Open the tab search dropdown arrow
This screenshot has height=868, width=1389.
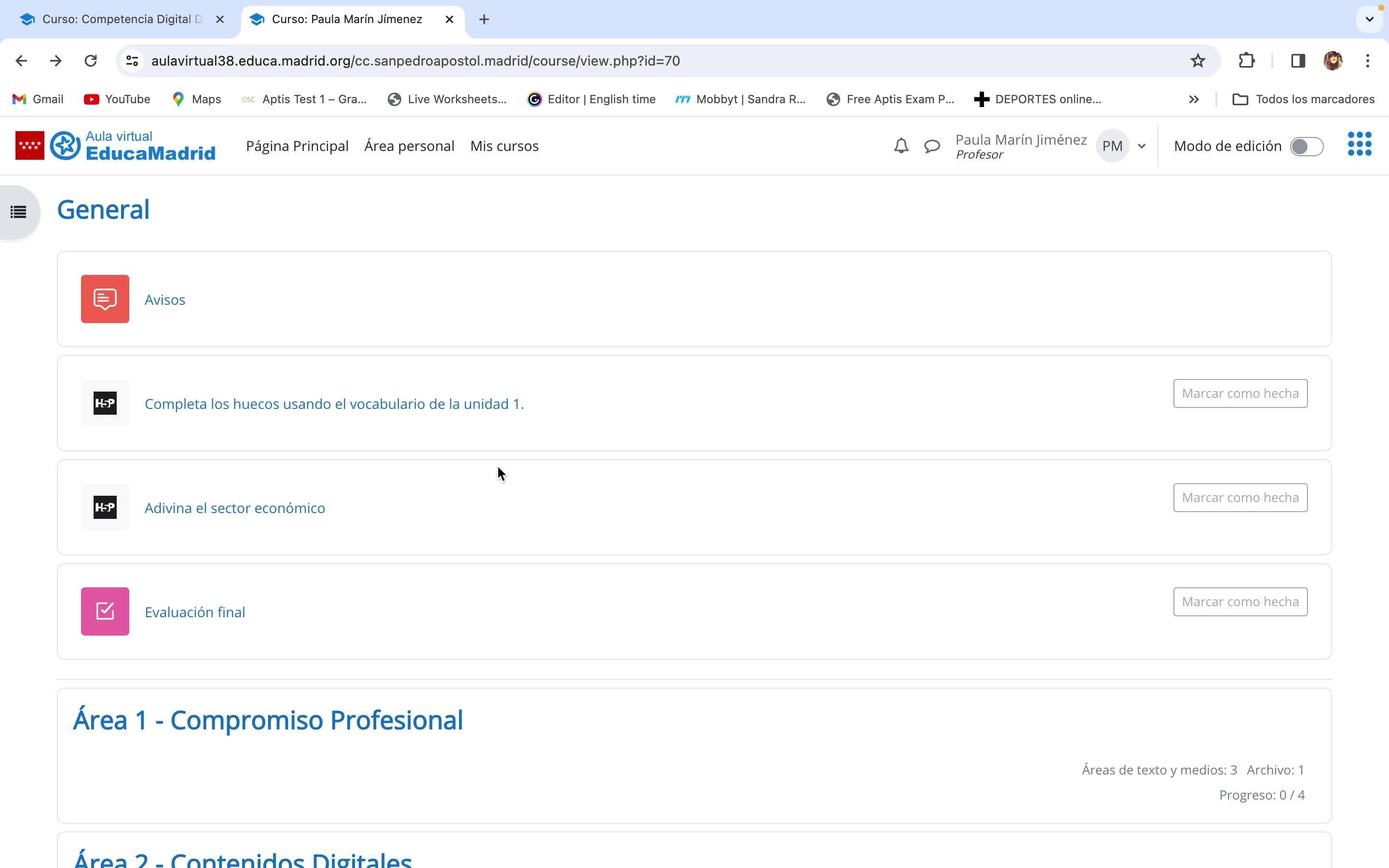pos(1369,19)
